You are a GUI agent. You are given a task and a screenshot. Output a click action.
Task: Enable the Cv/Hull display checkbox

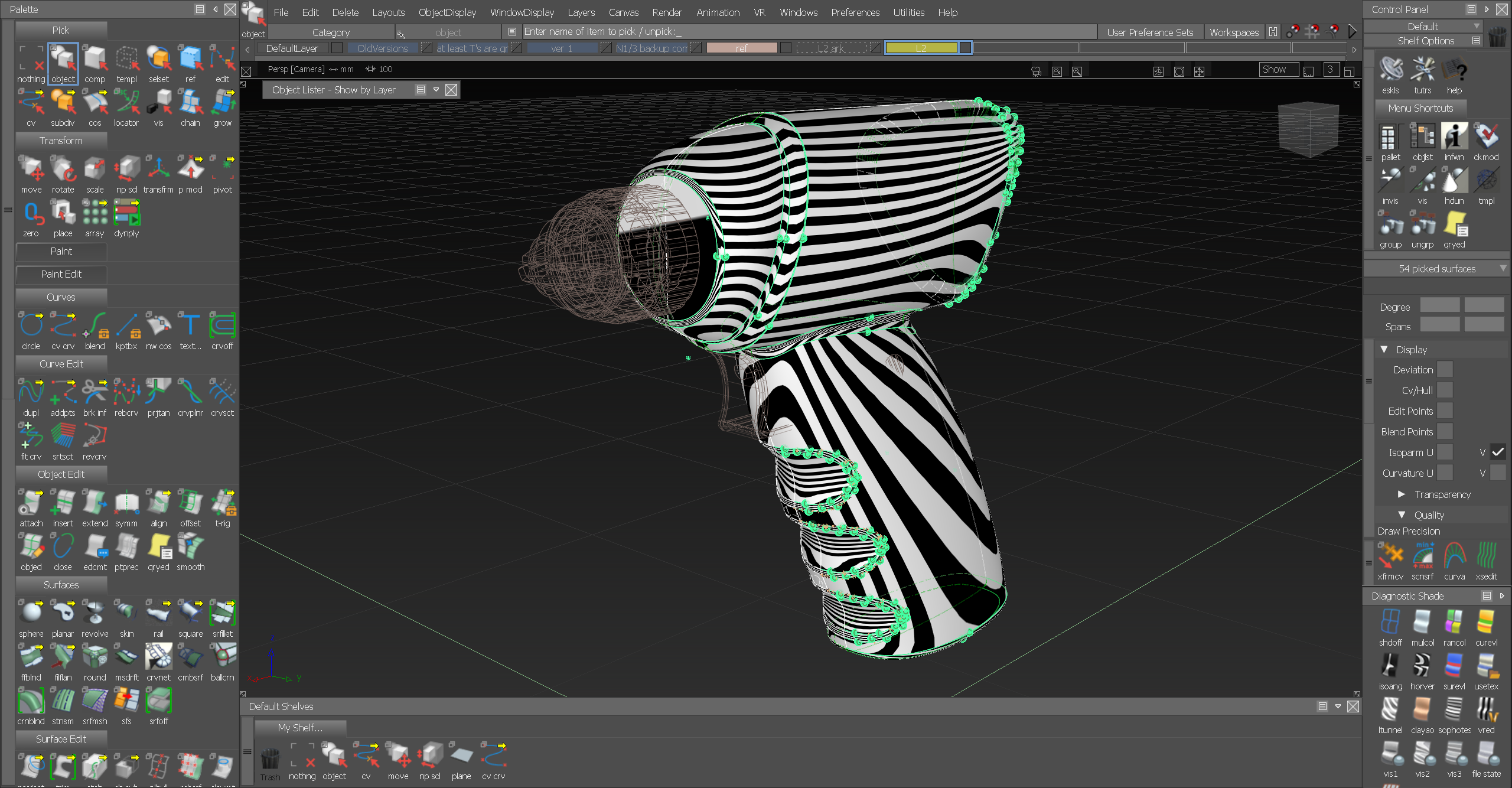(x=1445, y=390)
